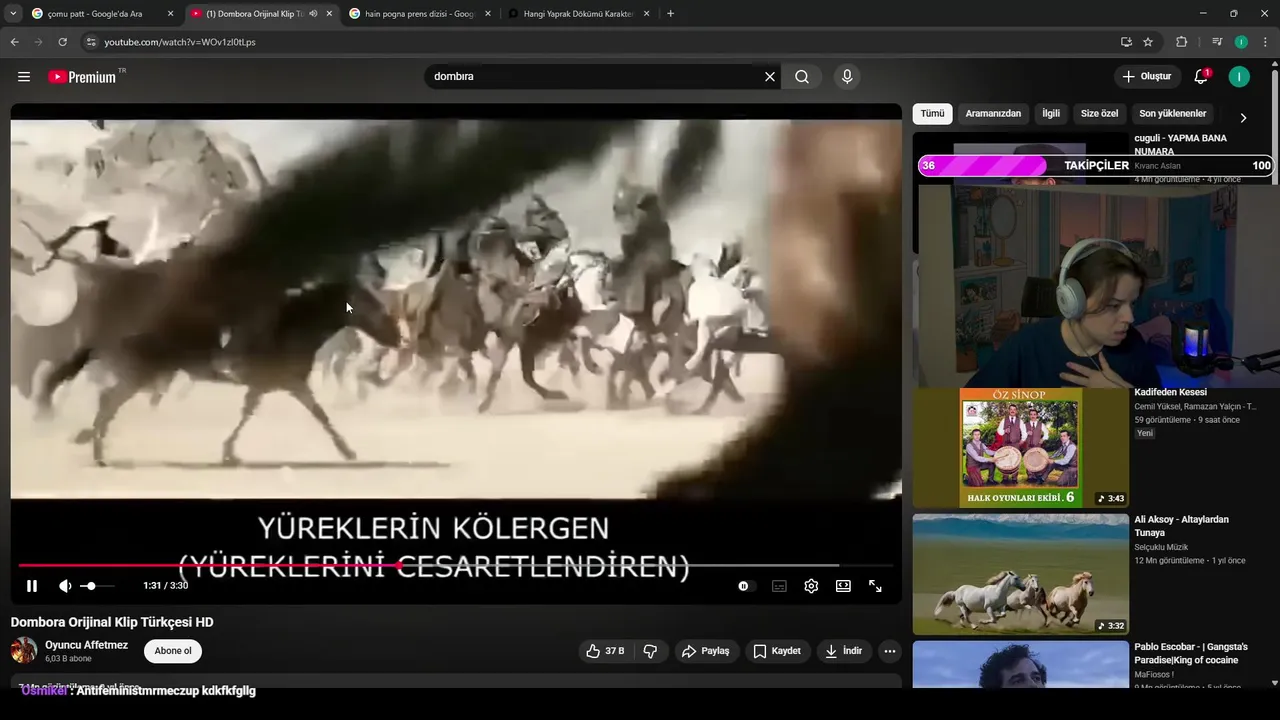Open the notifications bell
This screenshot has width=1280, height=720.
point(1201,77)
